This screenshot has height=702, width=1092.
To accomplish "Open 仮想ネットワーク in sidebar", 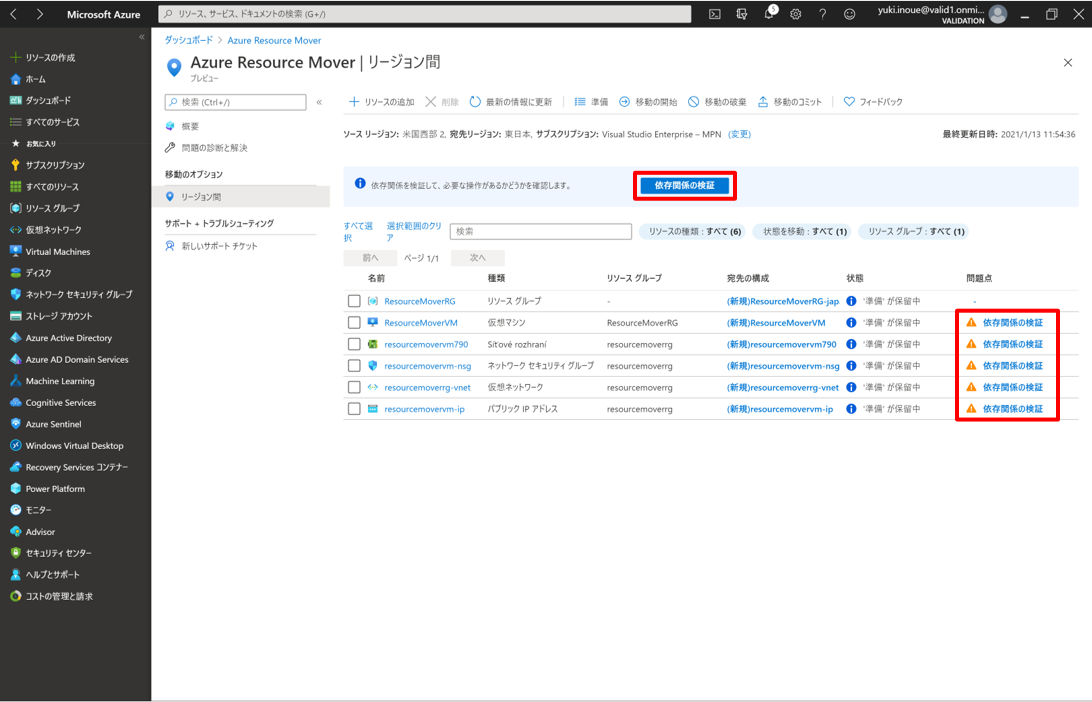I will pyautogui.click(x=46, y=230).
